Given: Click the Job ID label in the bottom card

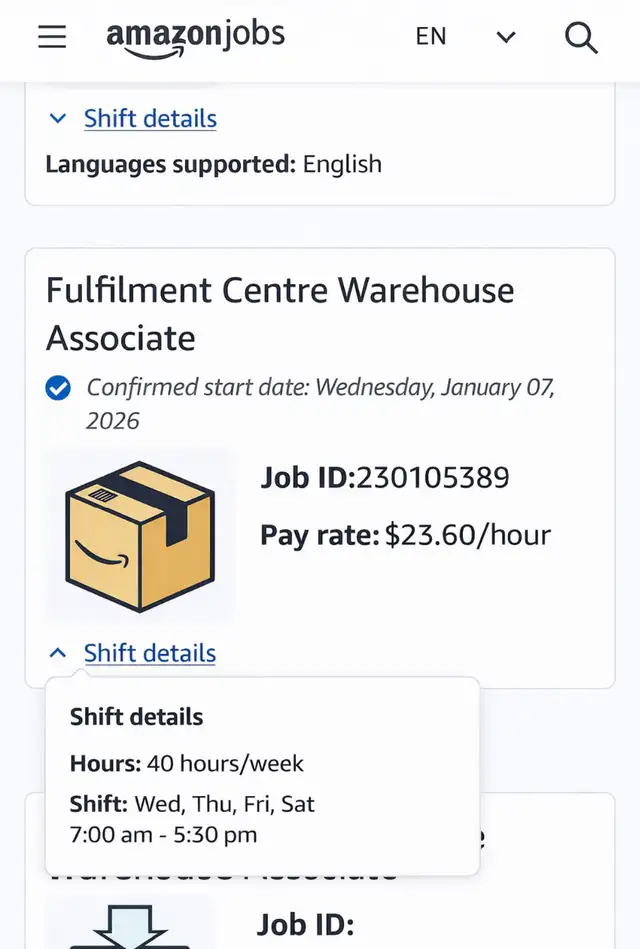Looking at the screenshot, I should point(305,926).
